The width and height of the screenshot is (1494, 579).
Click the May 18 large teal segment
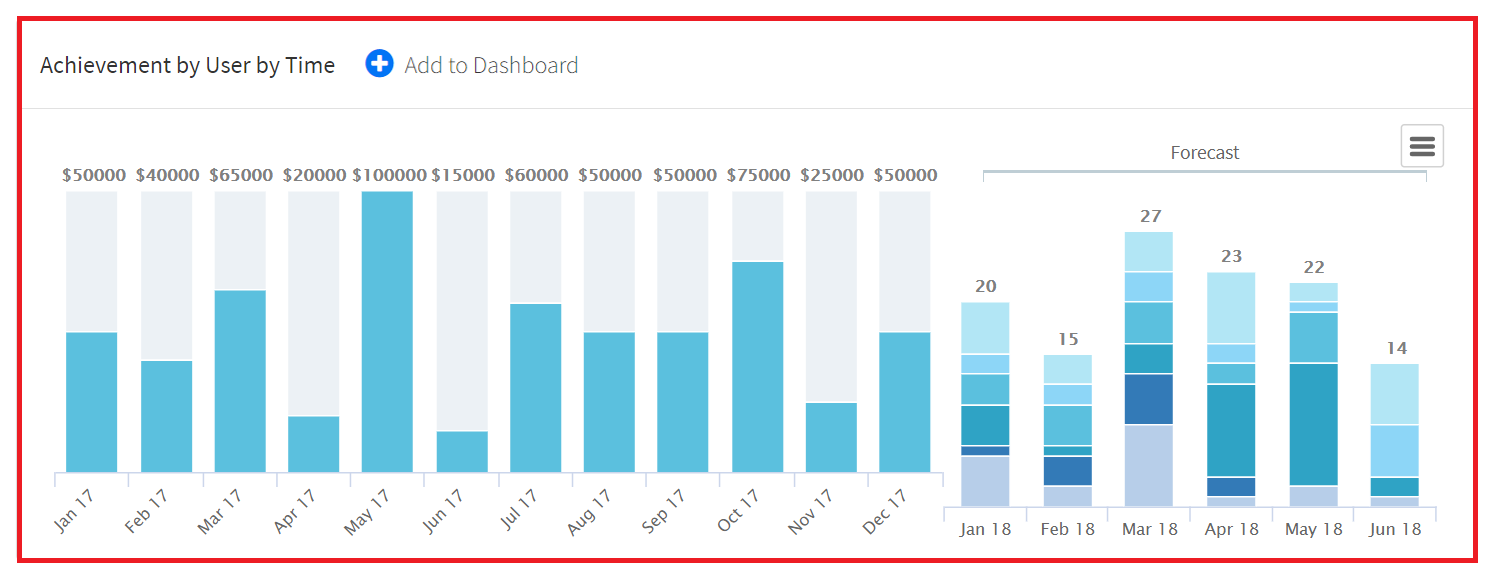point(1314,424)
